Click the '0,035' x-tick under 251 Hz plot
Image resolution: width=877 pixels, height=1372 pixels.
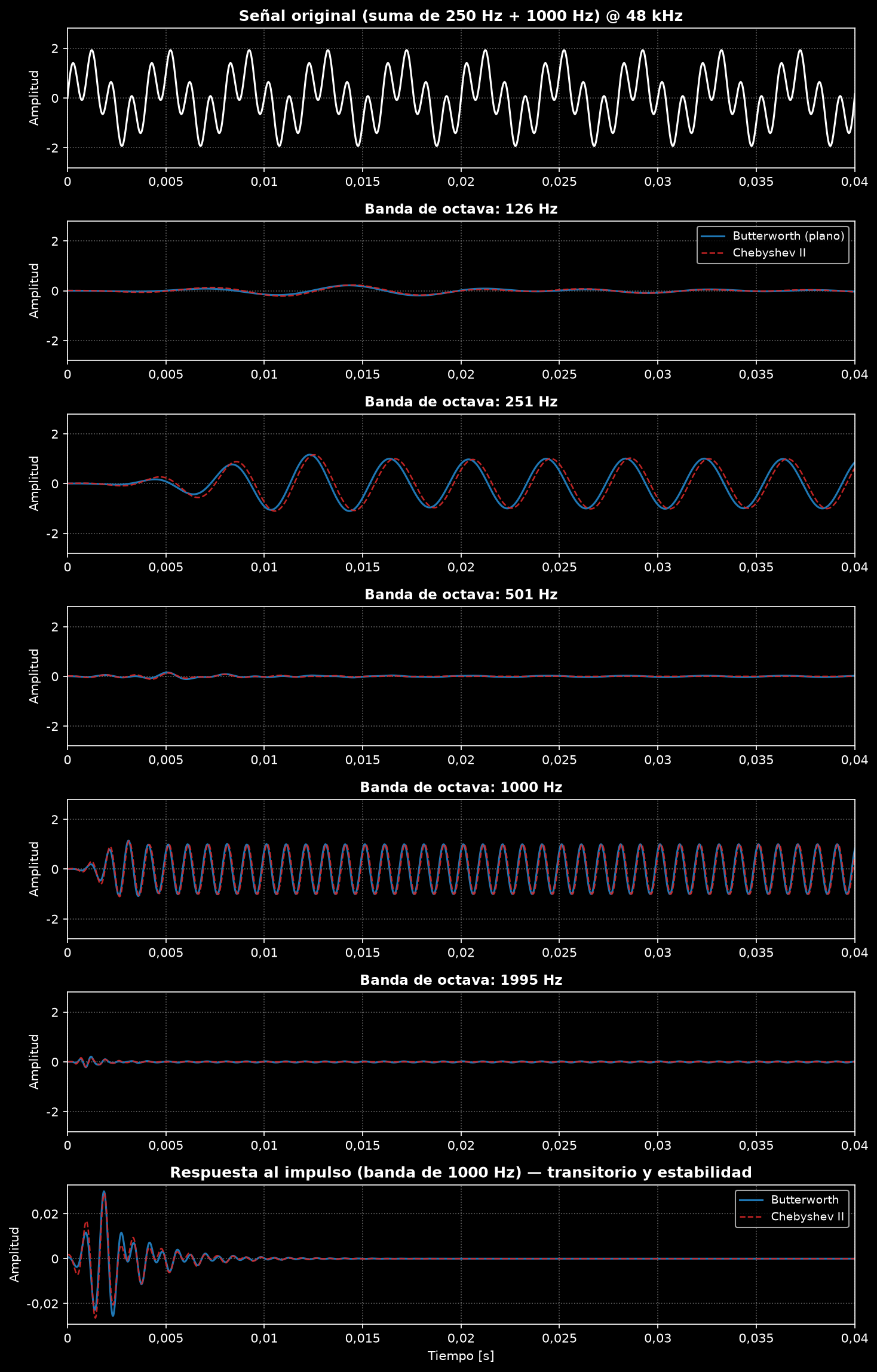click(756, 567)
